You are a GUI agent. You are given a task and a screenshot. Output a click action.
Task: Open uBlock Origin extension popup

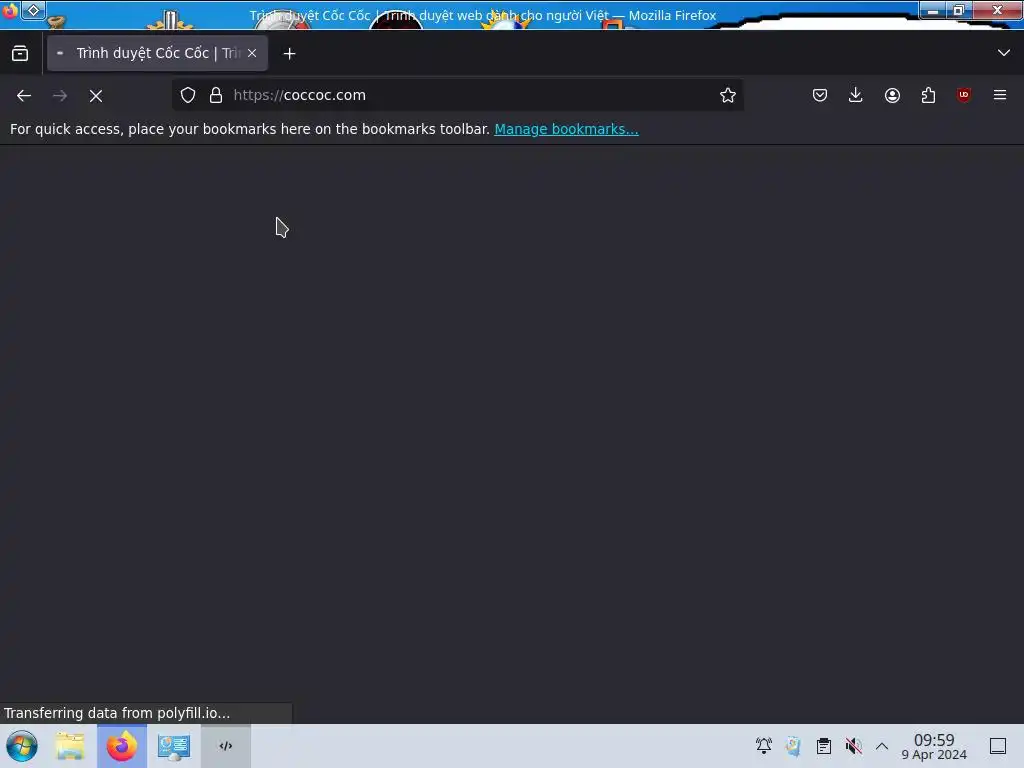pos(964,95)
